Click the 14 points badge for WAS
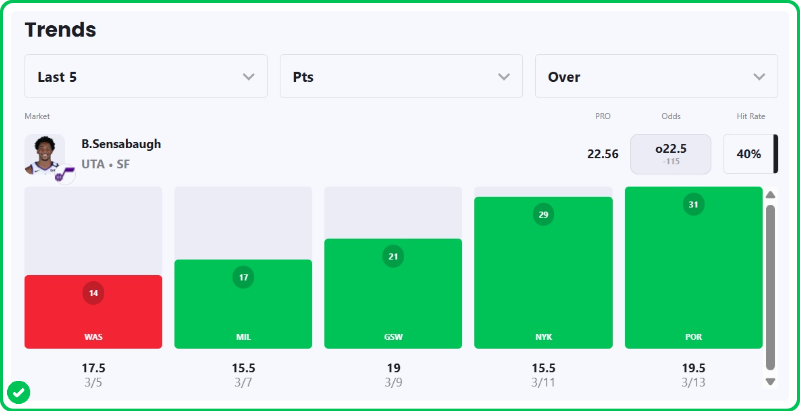The height and width of the screenshot is (411, 800). 94,293
